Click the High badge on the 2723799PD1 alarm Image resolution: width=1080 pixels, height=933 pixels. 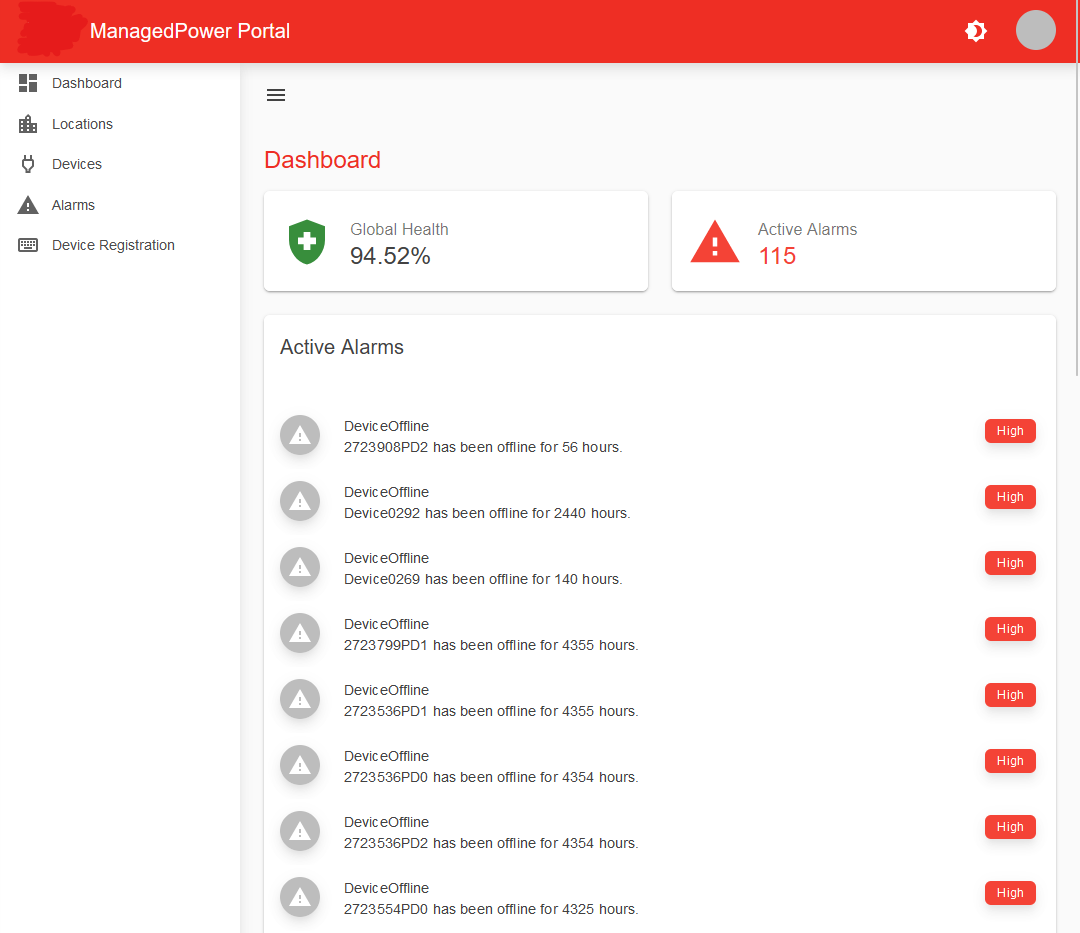click(1010, 629)
